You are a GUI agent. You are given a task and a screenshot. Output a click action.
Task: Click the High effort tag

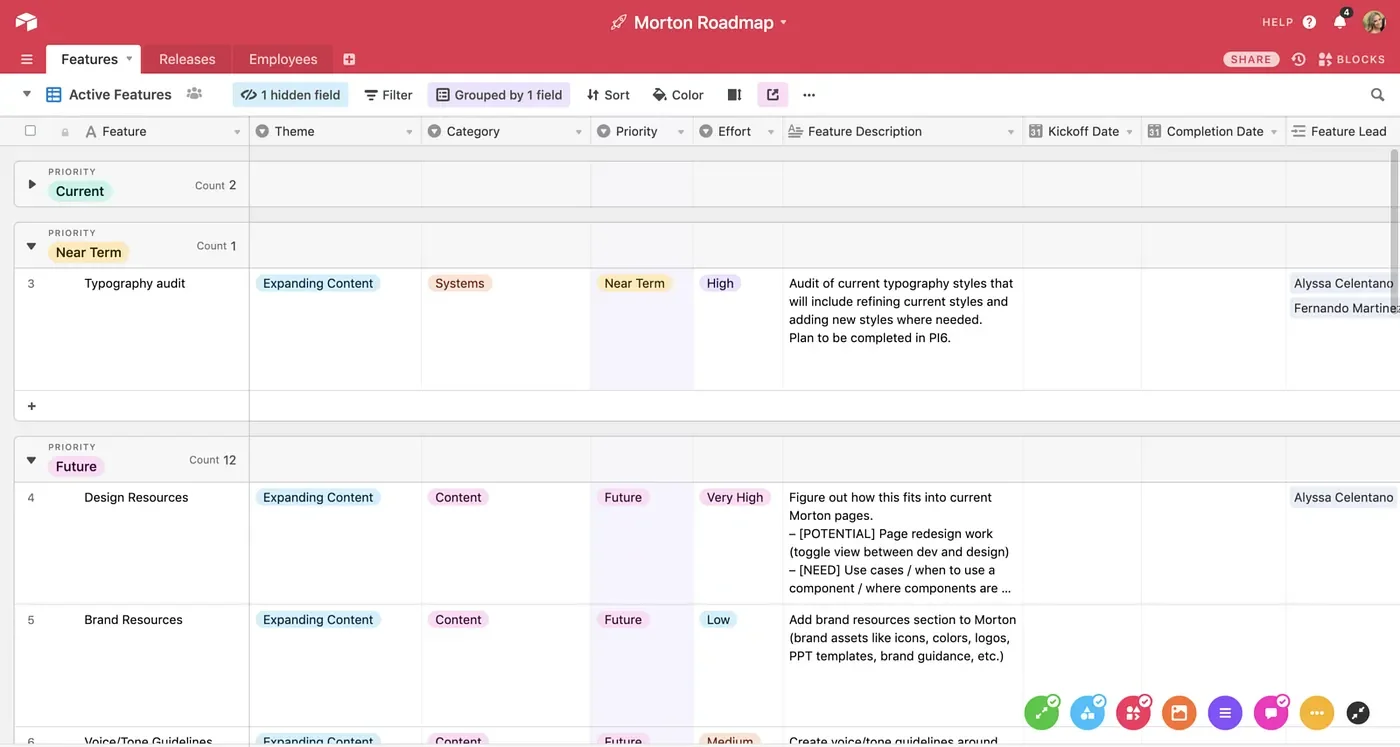pyautogui.click(x=720, y=283)
